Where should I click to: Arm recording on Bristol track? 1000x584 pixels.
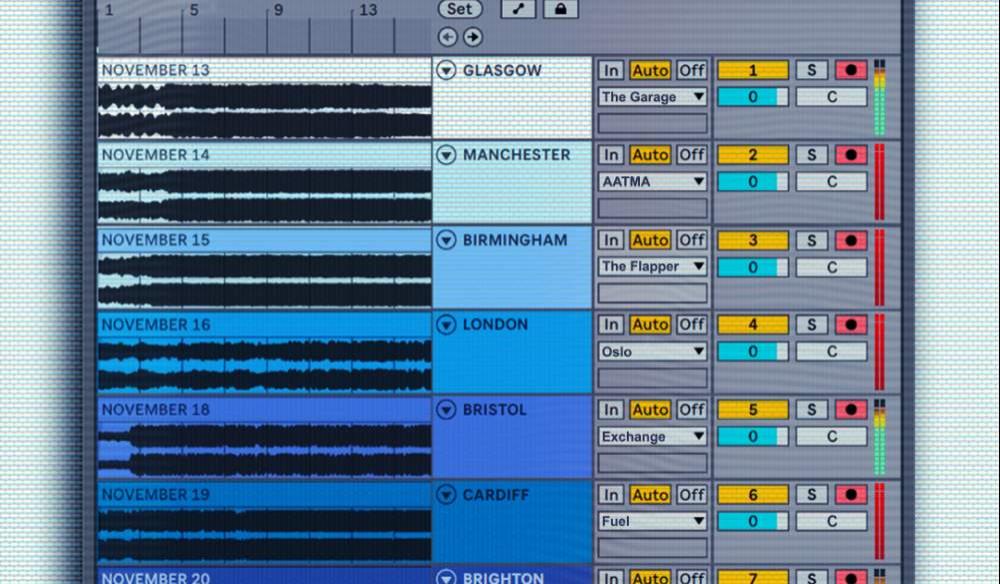click(851, 409)
